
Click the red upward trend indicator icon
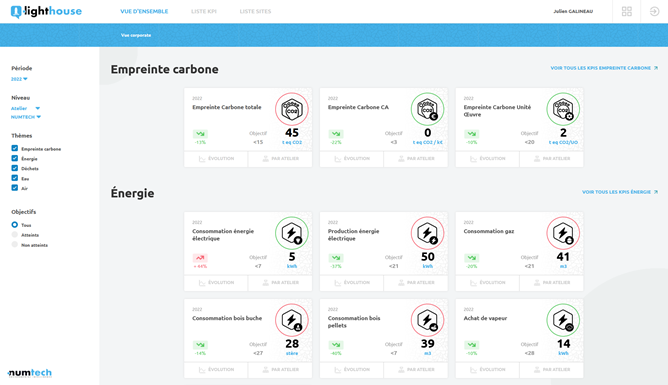click(200, 258)
